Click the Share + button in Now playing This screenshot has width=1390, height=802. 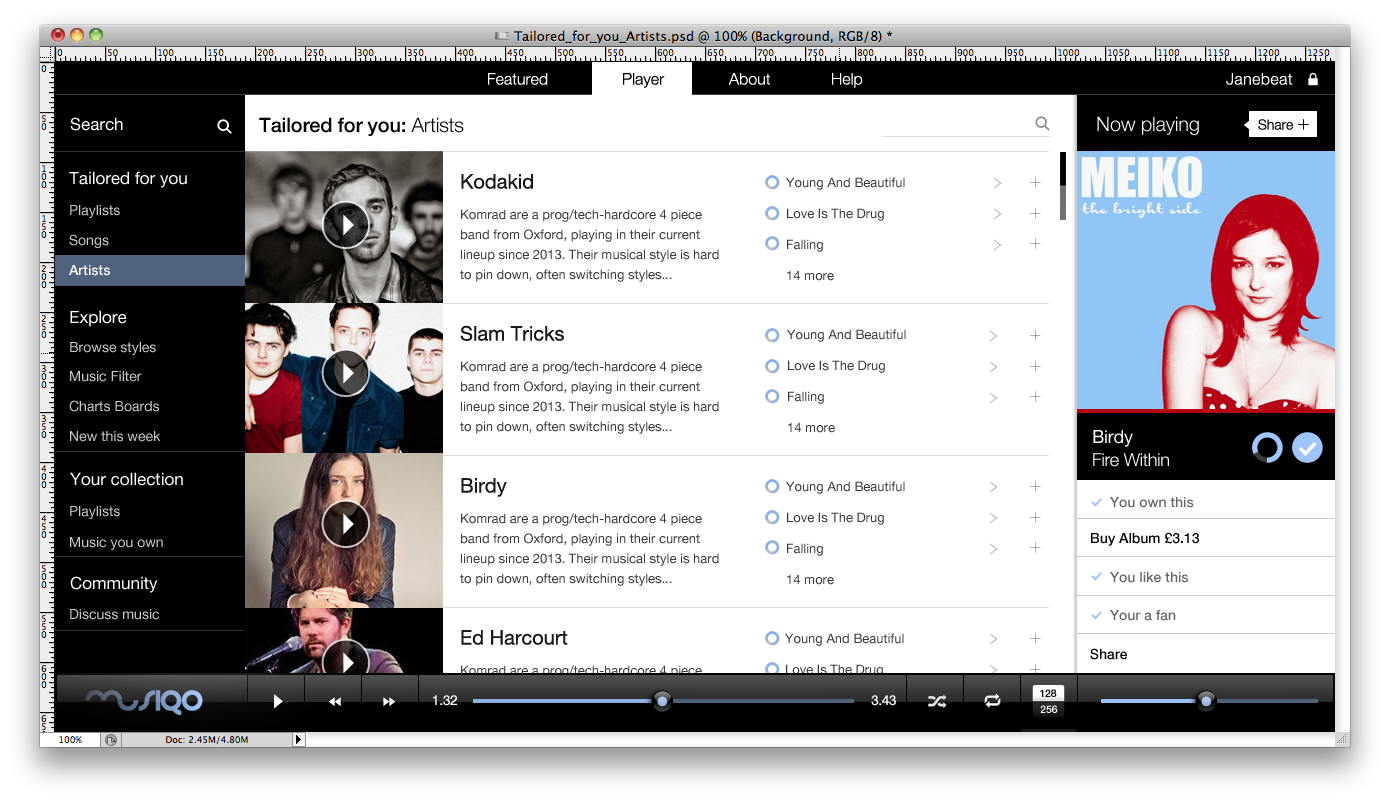[1282, 124]
